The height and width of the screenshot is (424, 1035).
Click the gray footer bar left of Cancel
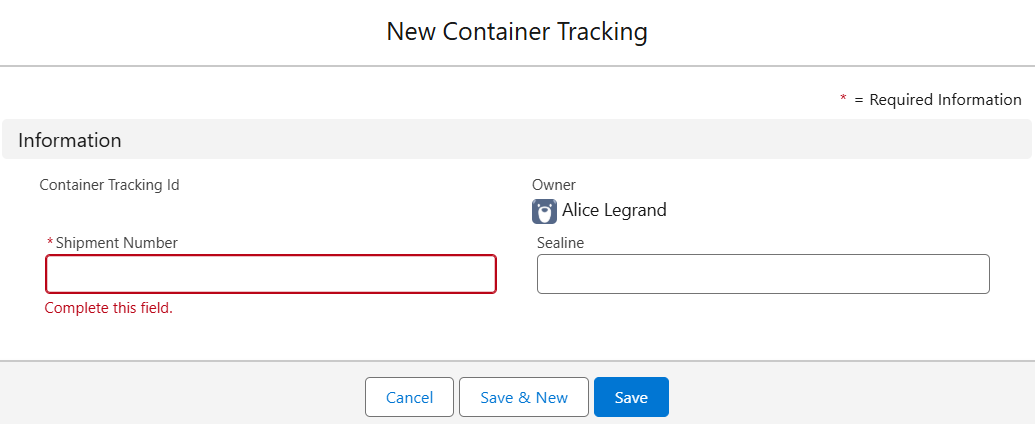180,397
